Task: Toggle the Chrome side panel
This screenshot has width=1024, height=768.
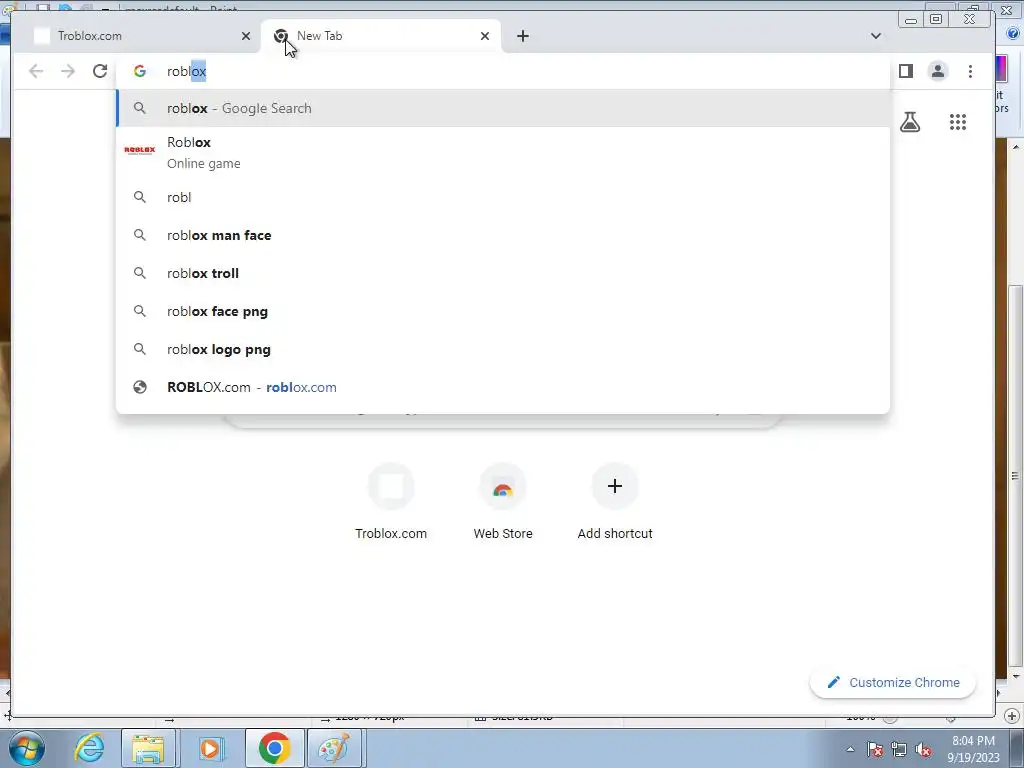Action: [x=906, y=71]
